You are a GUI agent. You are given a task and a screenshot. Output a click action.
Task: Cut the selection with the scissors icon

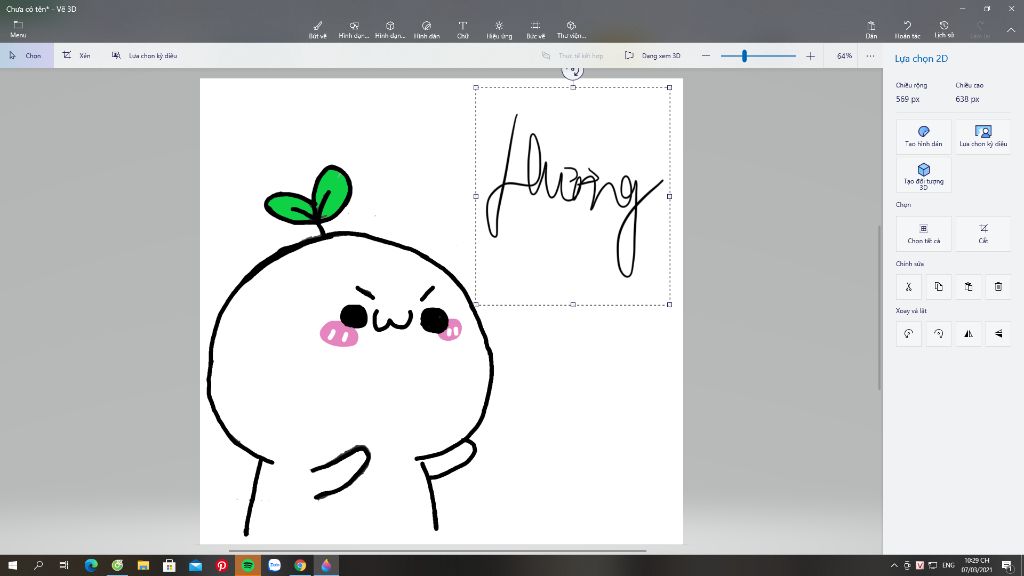point(908,287)
